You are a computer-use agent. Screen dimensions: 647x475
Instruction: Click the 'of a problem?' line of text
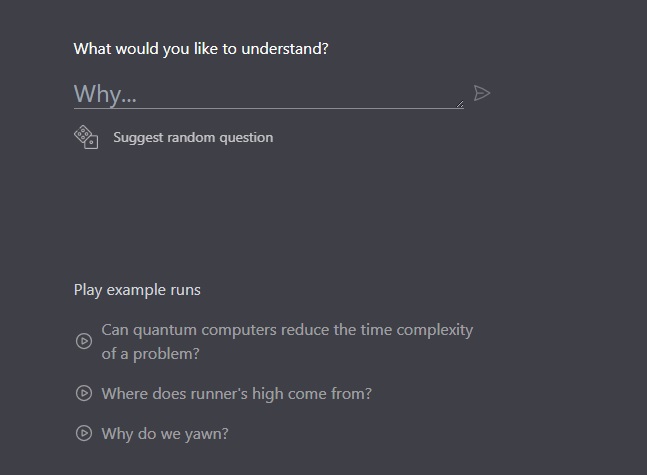coord(151,354)
